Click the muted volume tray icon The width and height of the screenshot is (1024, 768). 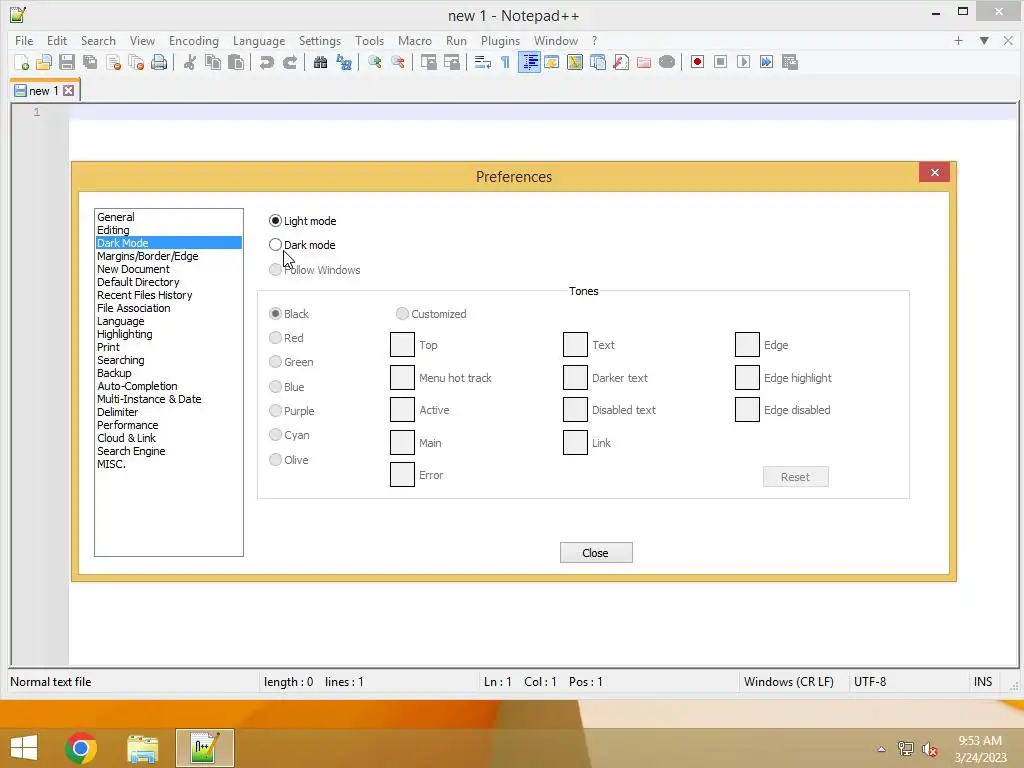930,749
